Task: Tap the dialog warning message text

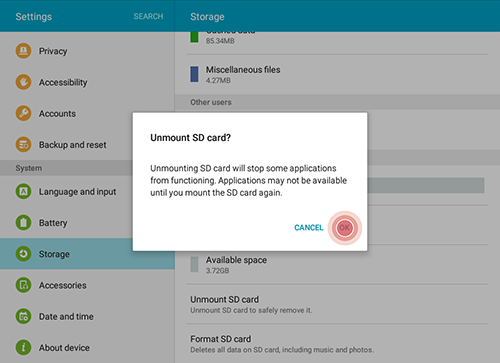Action: coord(248,180)
